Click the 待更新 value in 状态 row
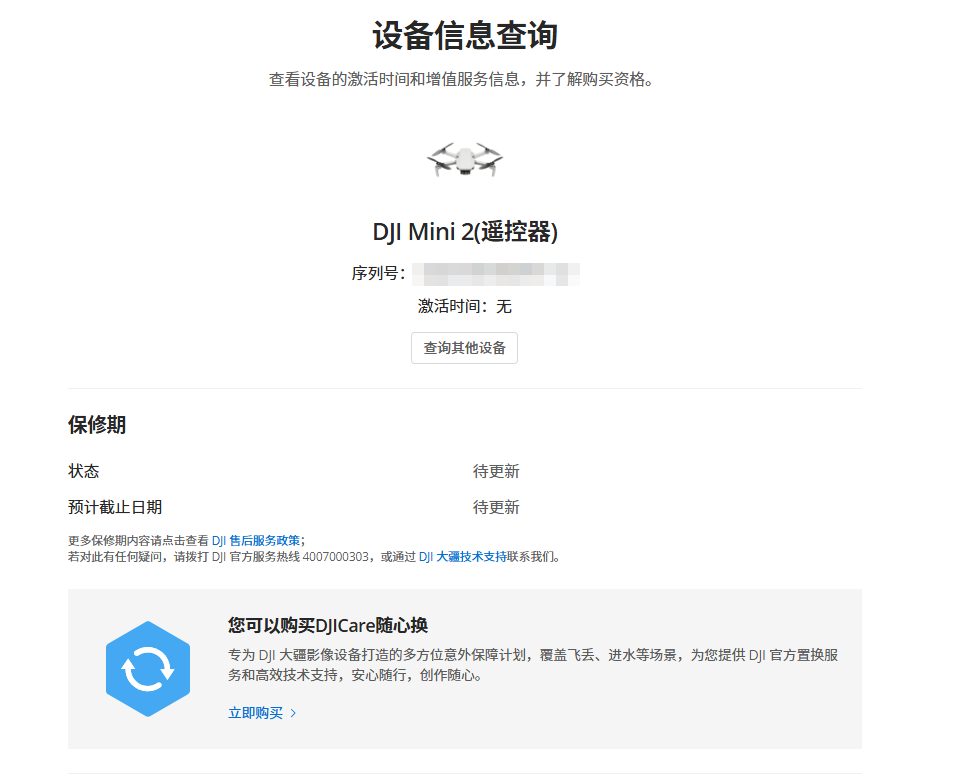This screenshot has height=780, width=959. coord(496,471)
